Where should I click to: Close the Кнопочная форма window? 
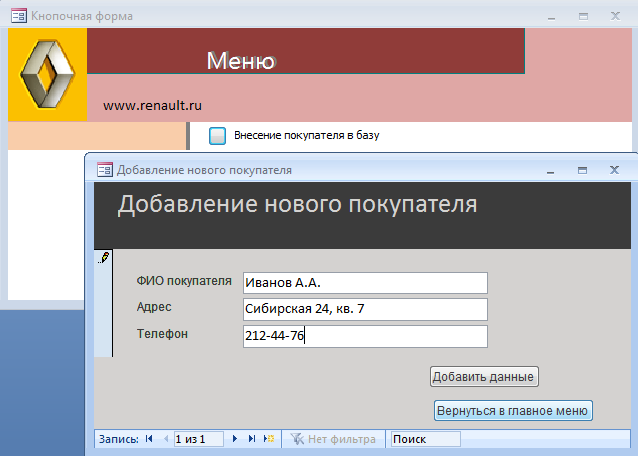pyautogui.click(x=615, y=16)
